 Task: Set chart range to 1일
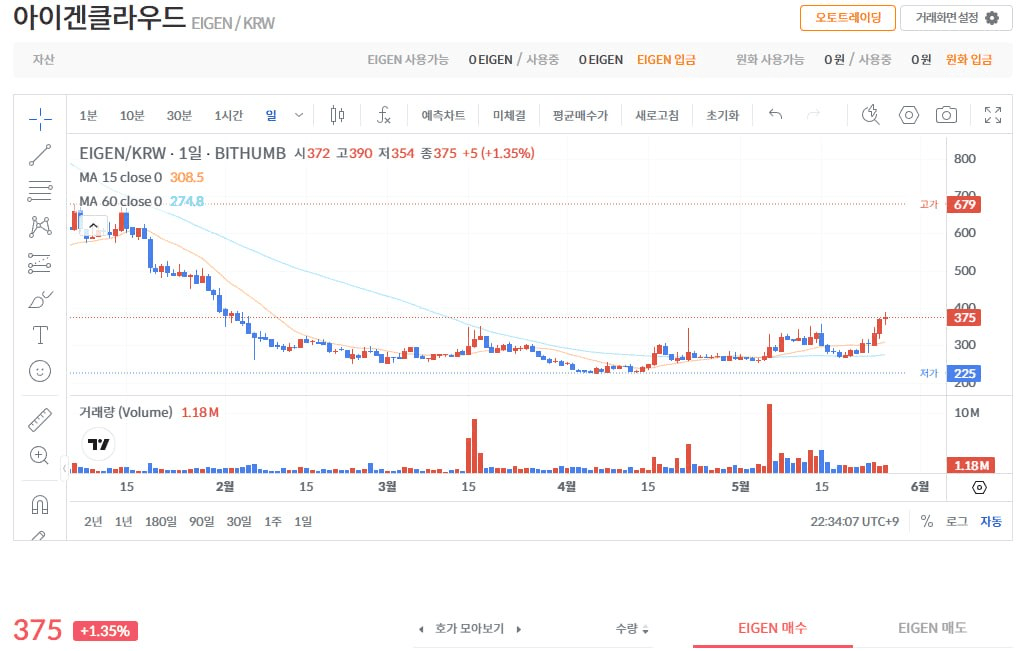[303, 521]
